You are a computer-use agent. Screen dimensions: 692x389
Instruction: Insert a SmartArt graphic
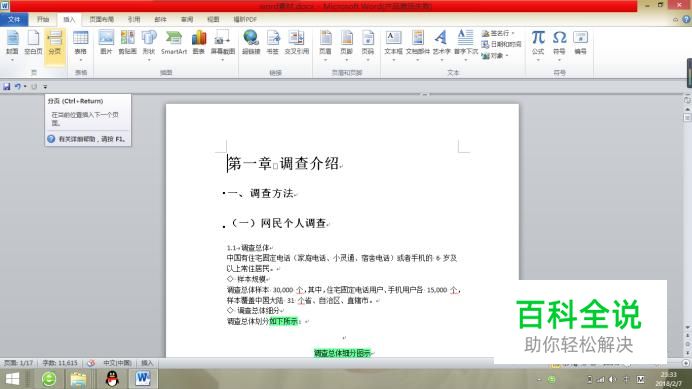pos(174,43)
